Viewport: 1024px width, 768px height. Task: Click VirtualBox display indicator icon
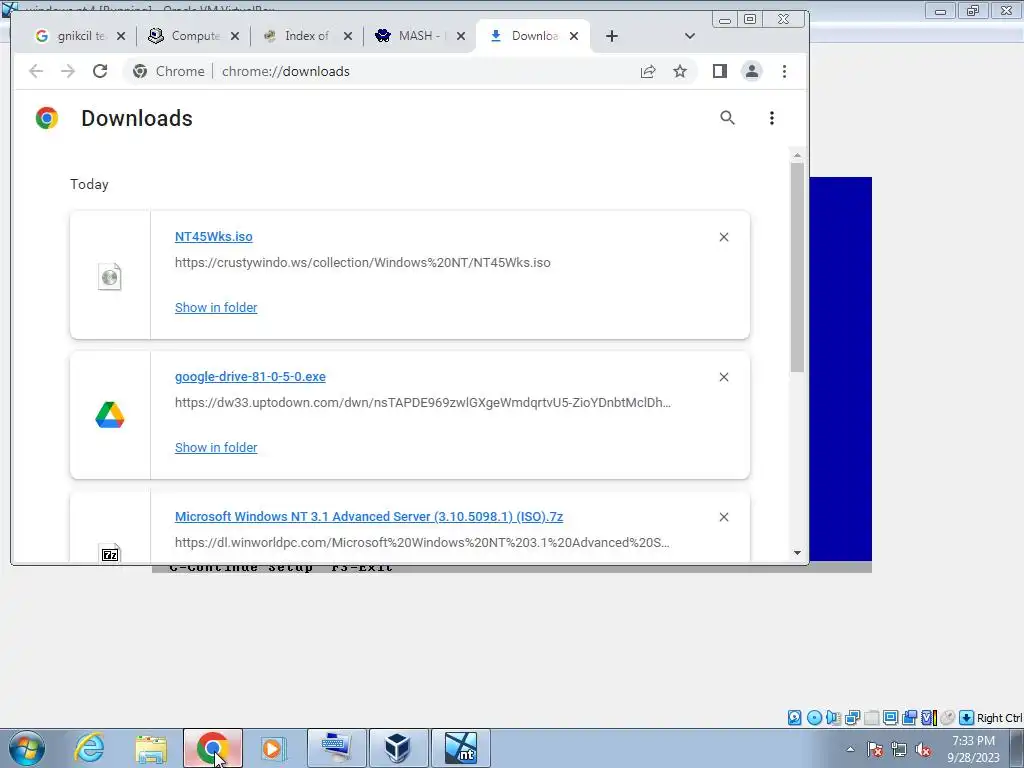pos(890,718)
